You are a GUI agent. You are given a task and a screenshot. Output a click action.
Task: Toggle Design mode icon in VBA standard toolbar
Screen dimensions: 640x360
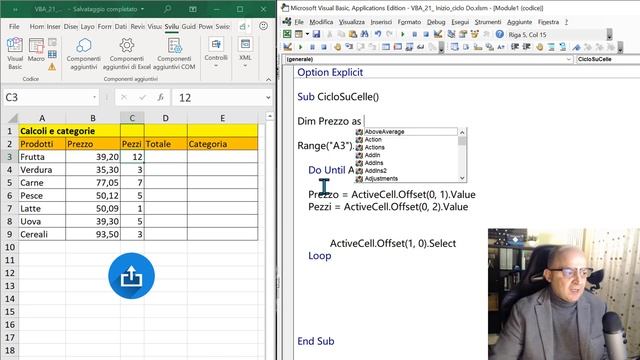pyautogui.click(x=438, y=34)
